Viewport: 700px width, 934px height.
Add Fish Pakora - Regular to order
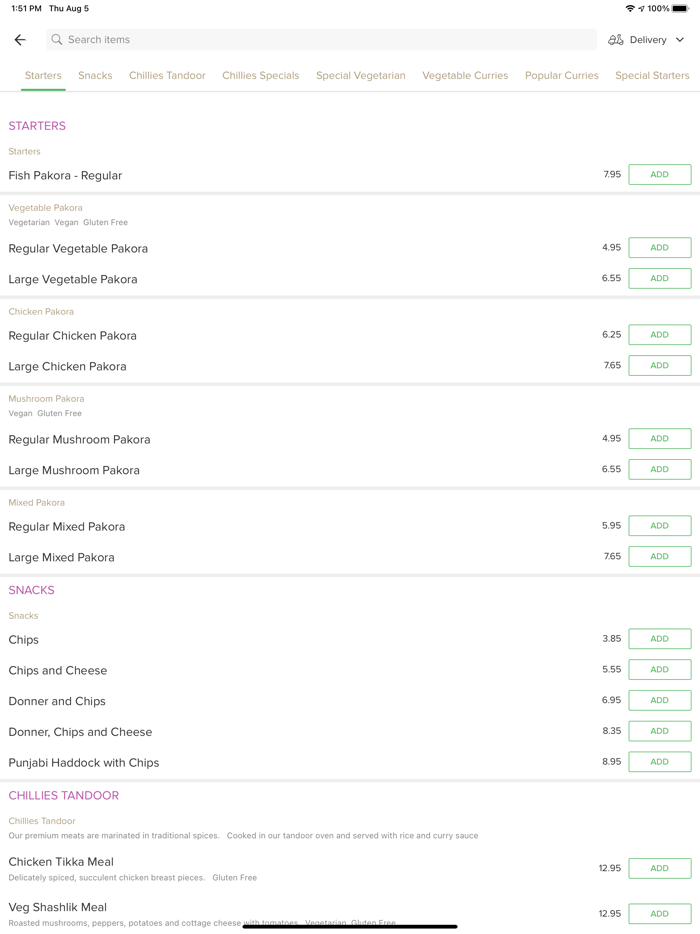pos(659,175)
